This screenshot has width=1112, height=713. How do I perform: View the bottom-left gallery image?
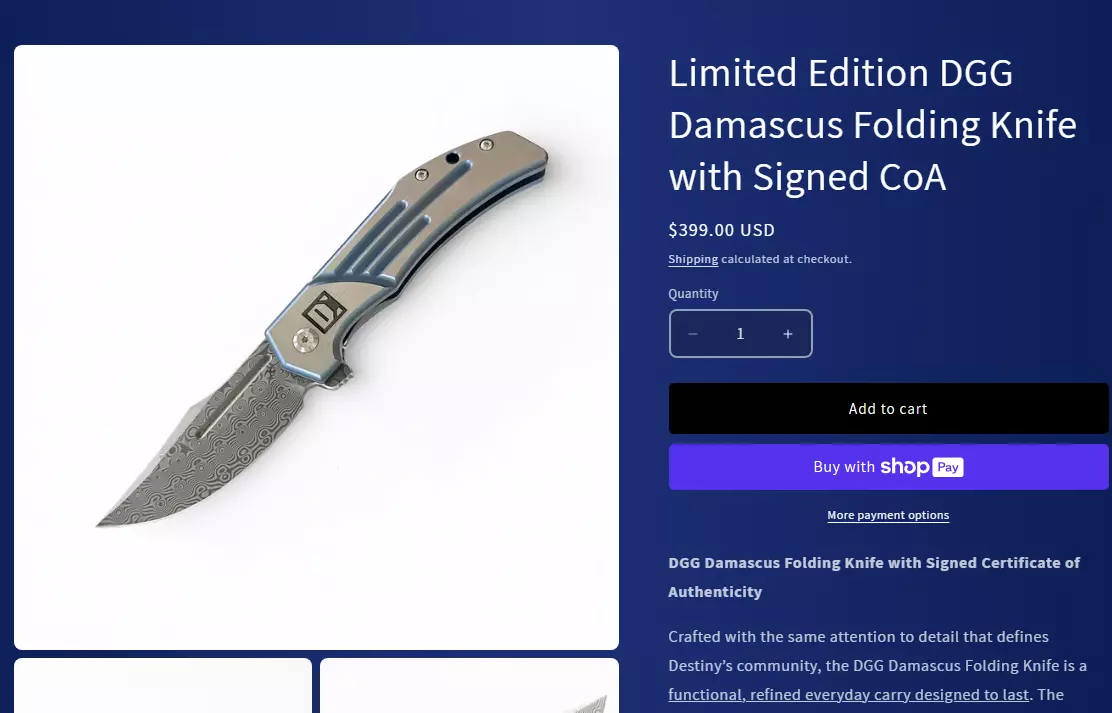pyautogui.click(x=163, y=685)
